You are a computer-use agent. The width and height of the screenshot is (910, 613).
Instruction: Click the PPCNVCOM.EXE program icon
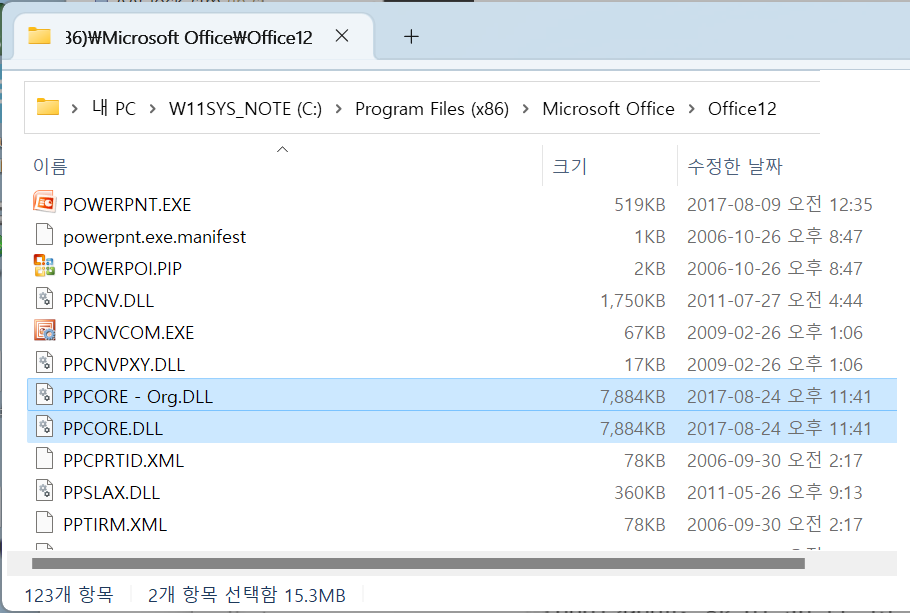click(x=45, y=330)
